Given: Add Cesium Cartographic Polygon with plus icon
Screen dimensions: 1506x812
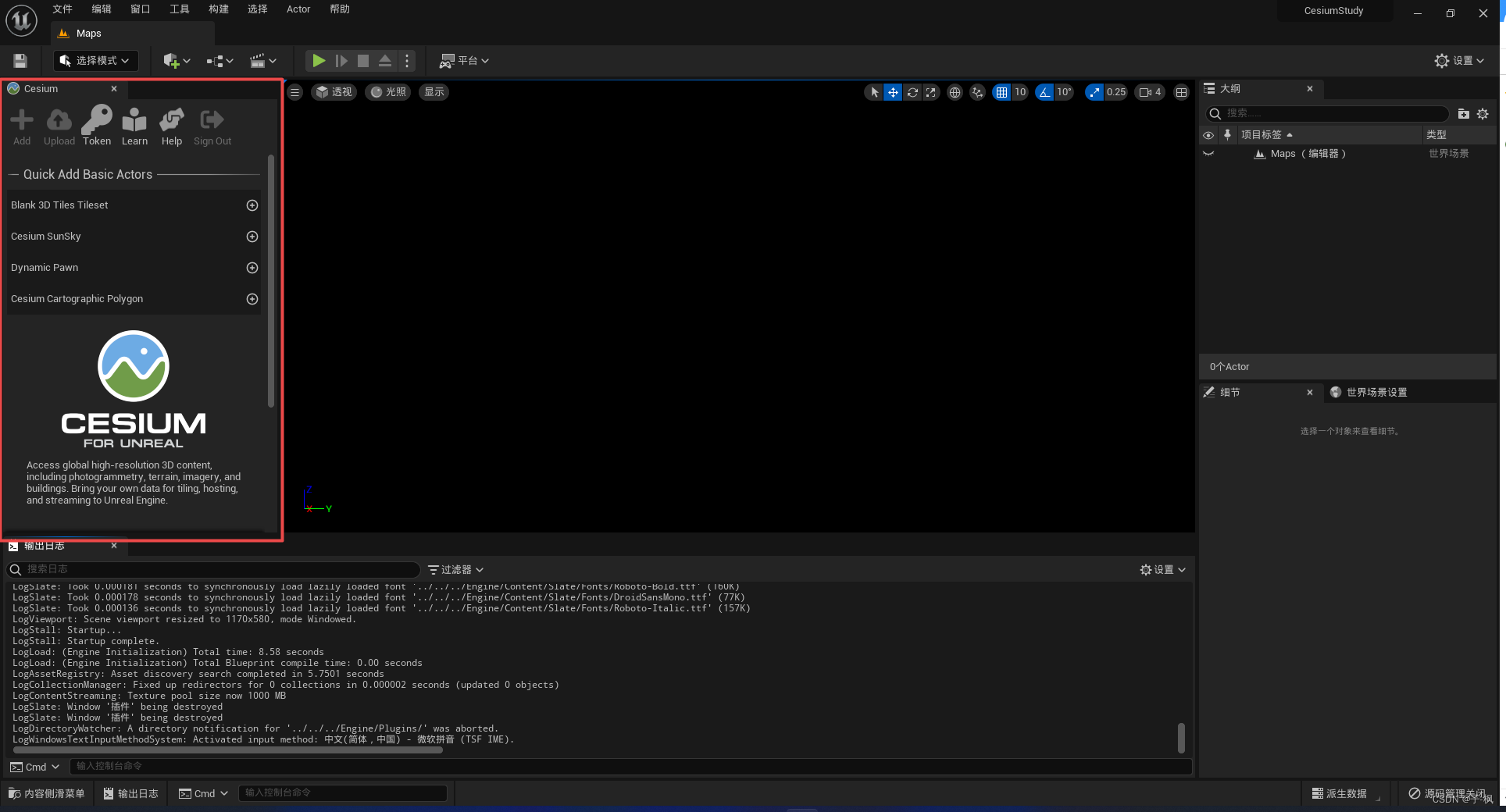Looking at the screenshot, I should (252, 299).
